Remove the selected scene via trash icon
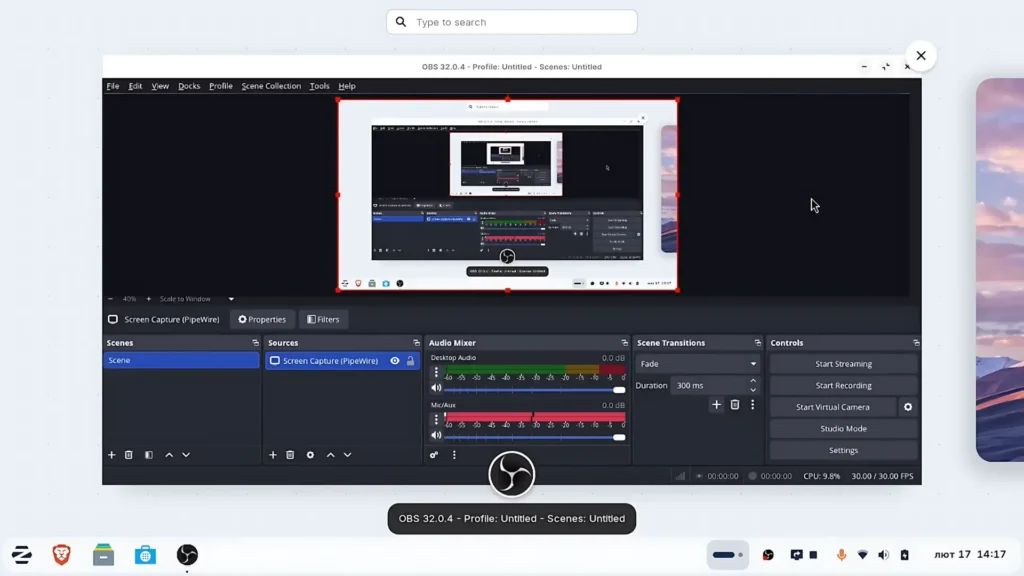The width and height of the screenshot is (1024, 576). 129,455
